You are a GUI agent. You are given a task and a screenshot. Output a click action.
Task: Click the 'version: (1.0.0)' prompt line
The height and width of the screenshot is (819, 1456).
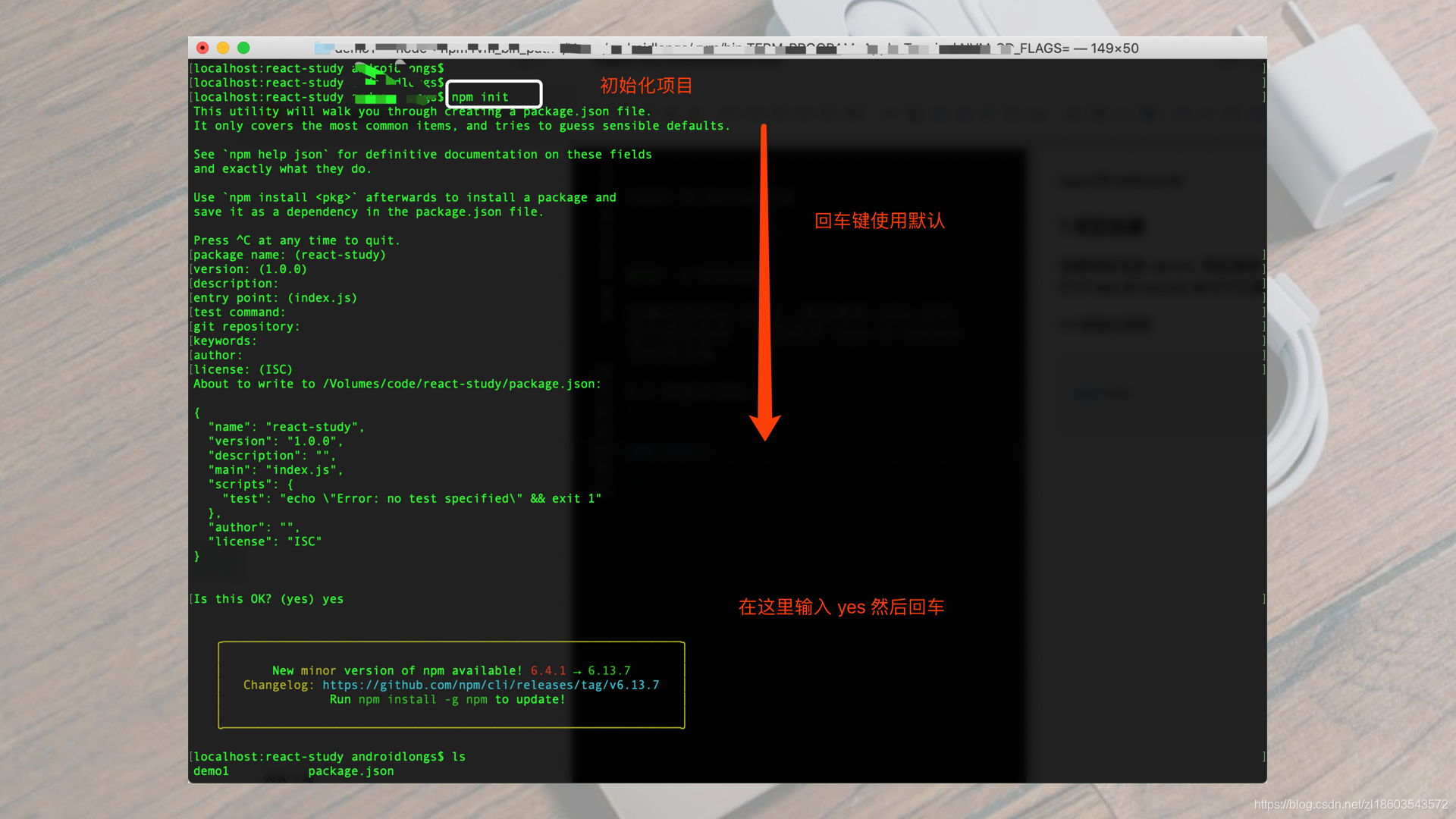click(x=250, y=269)
